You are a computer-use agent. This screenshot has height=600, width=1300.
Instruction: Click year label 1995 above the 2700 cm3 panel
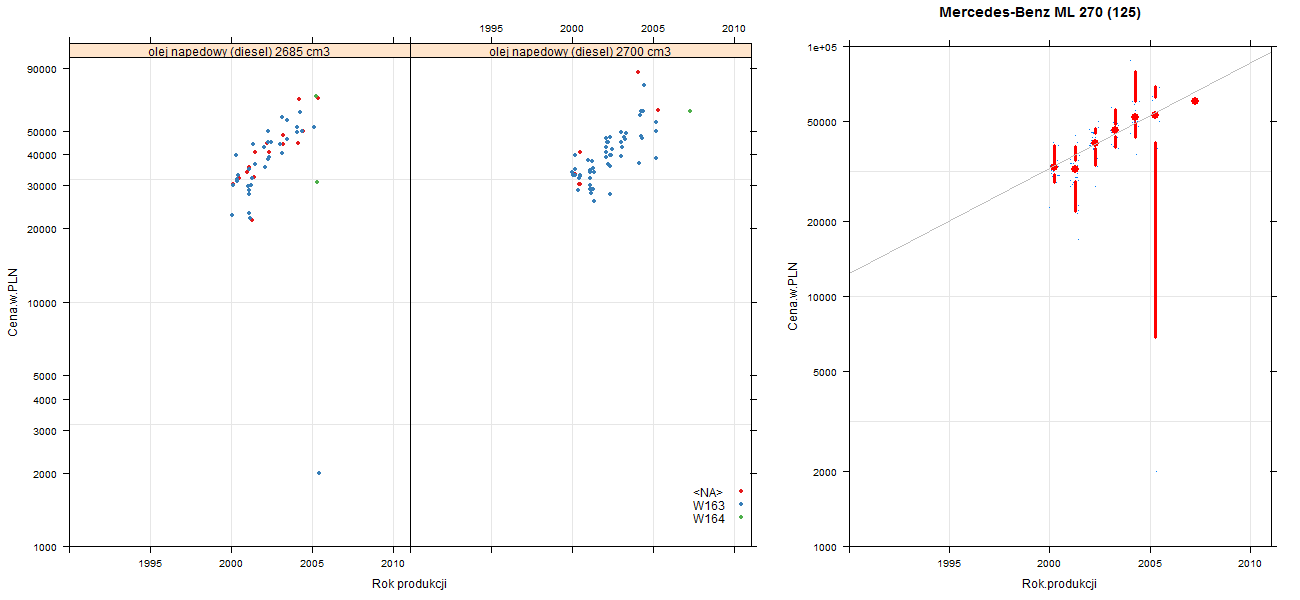(x=491, y=28)
